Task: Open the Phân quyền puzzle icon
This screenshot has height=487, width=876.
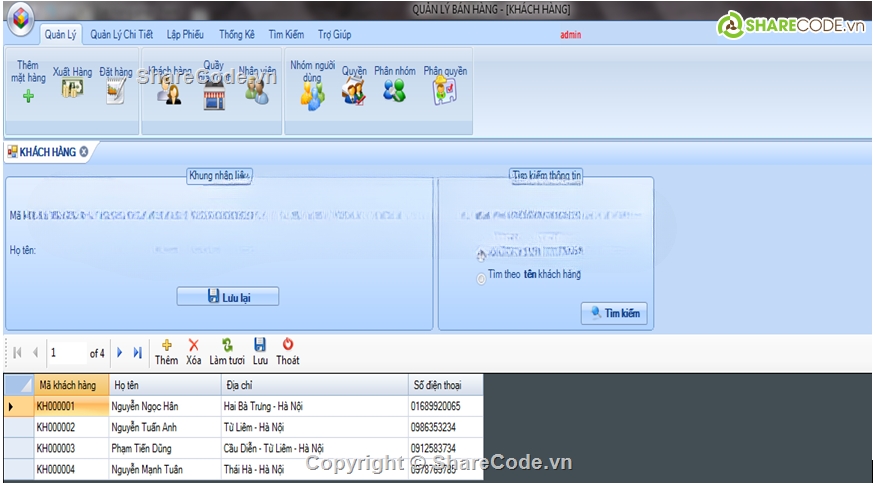Action: [x=445, y=90]
